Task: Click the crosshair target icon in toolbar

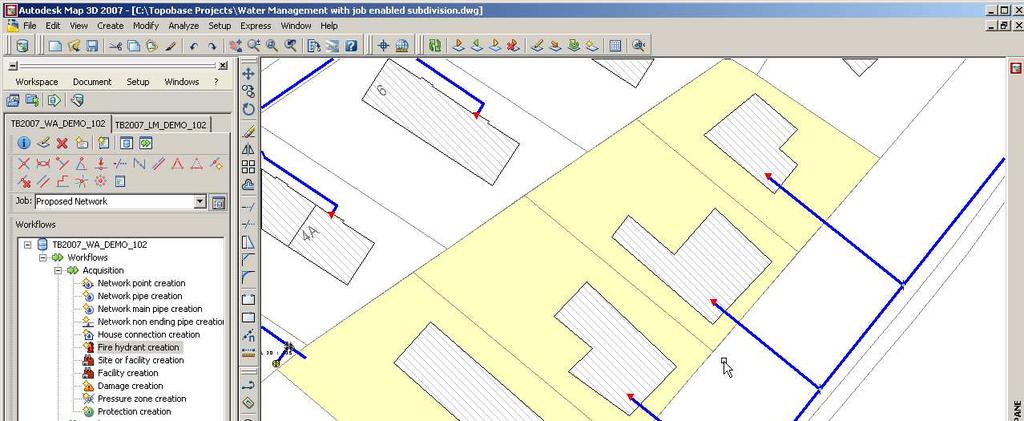Action: (383, 46)
